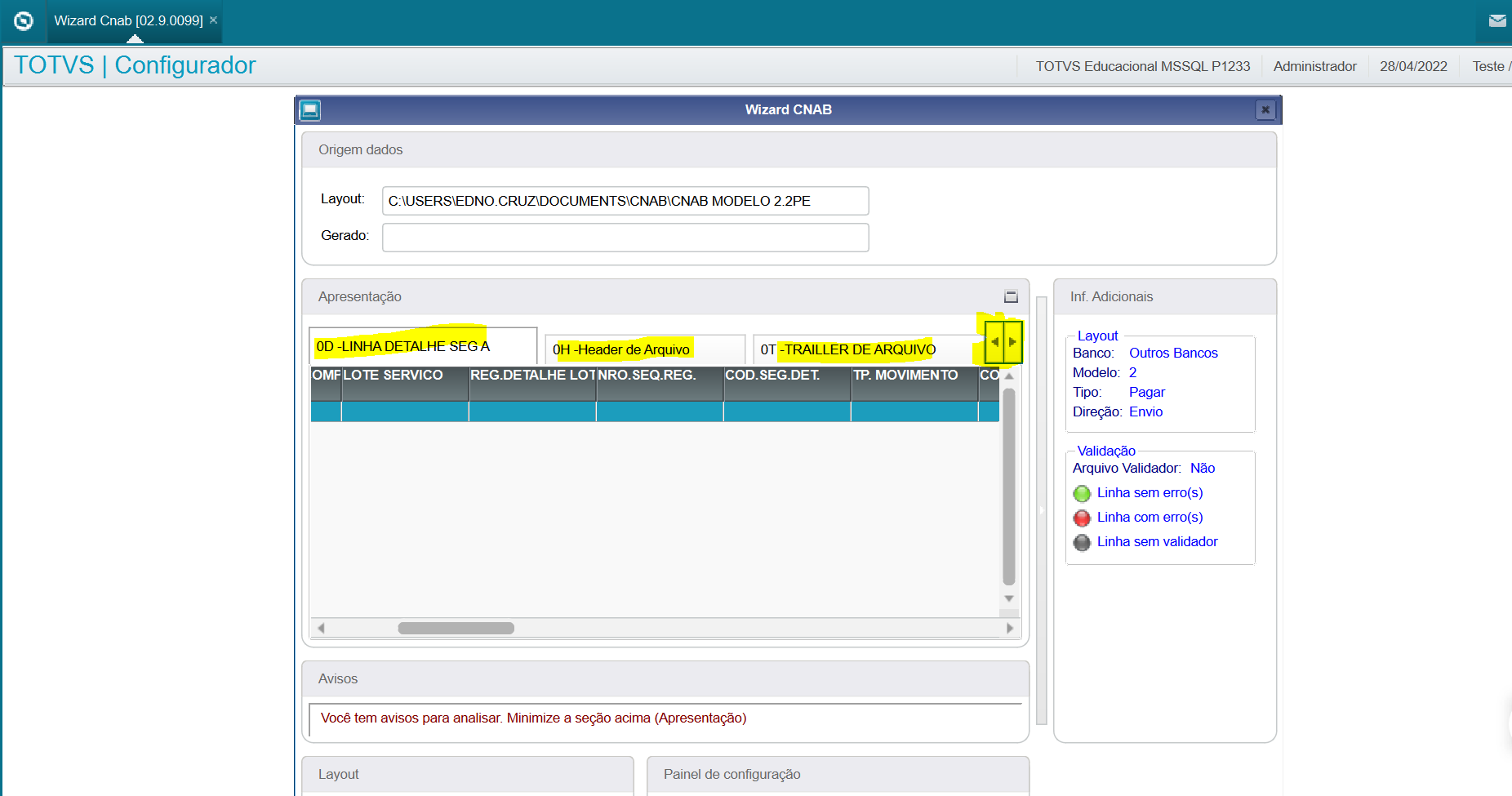Click the Wizard CNAB window icon
This screenshot has width=1512, height=796.
[310, 110]
